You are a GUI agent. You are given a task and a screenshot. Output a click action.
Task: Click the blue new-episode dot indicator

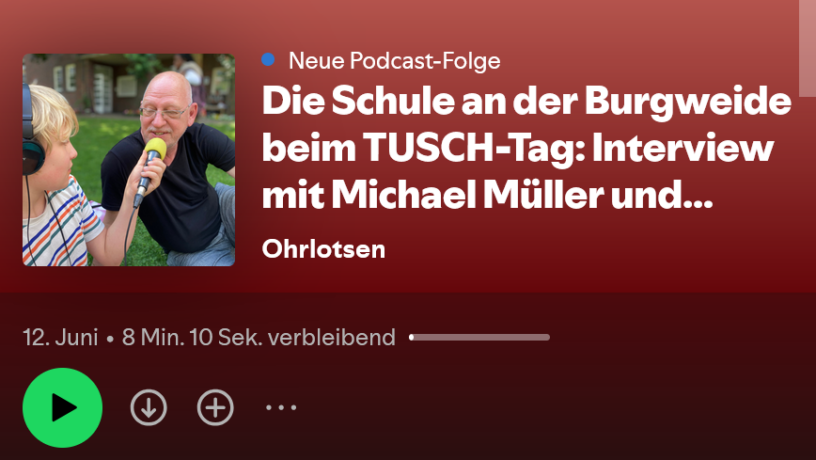pyautogui.click(x=268, y=60)
